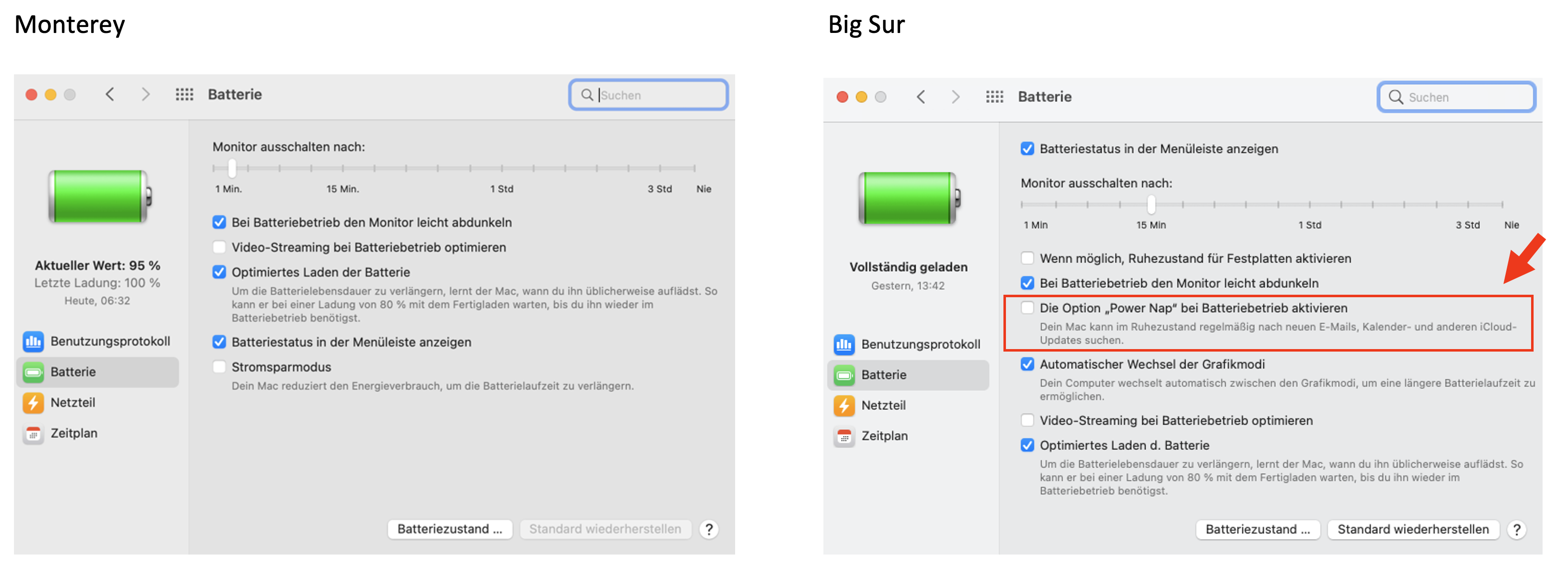The height and width of the screenshot is (569, 1568).
Task: Disable Automatischer Wechsel der Grafikmodi
Action: pyautogui.click(x=1027, y=364)
